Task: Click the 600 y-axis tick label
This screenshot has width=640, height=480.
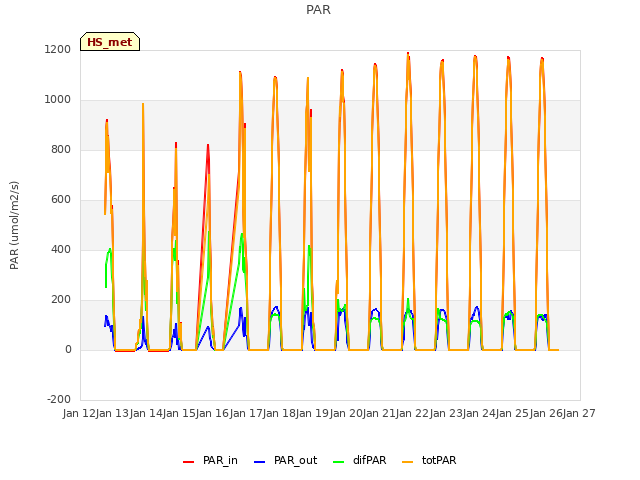Action: pos(61,200)
